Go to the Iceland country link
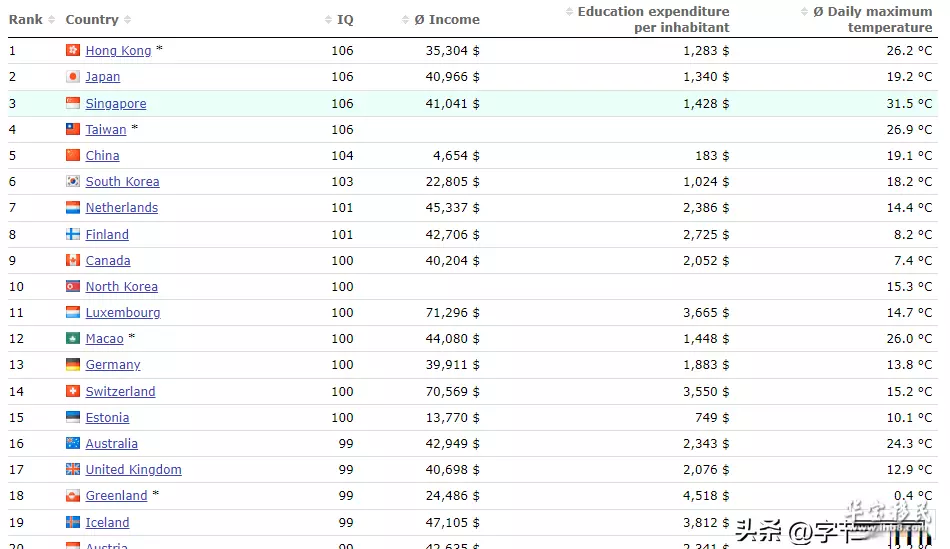 coord(107,522)
